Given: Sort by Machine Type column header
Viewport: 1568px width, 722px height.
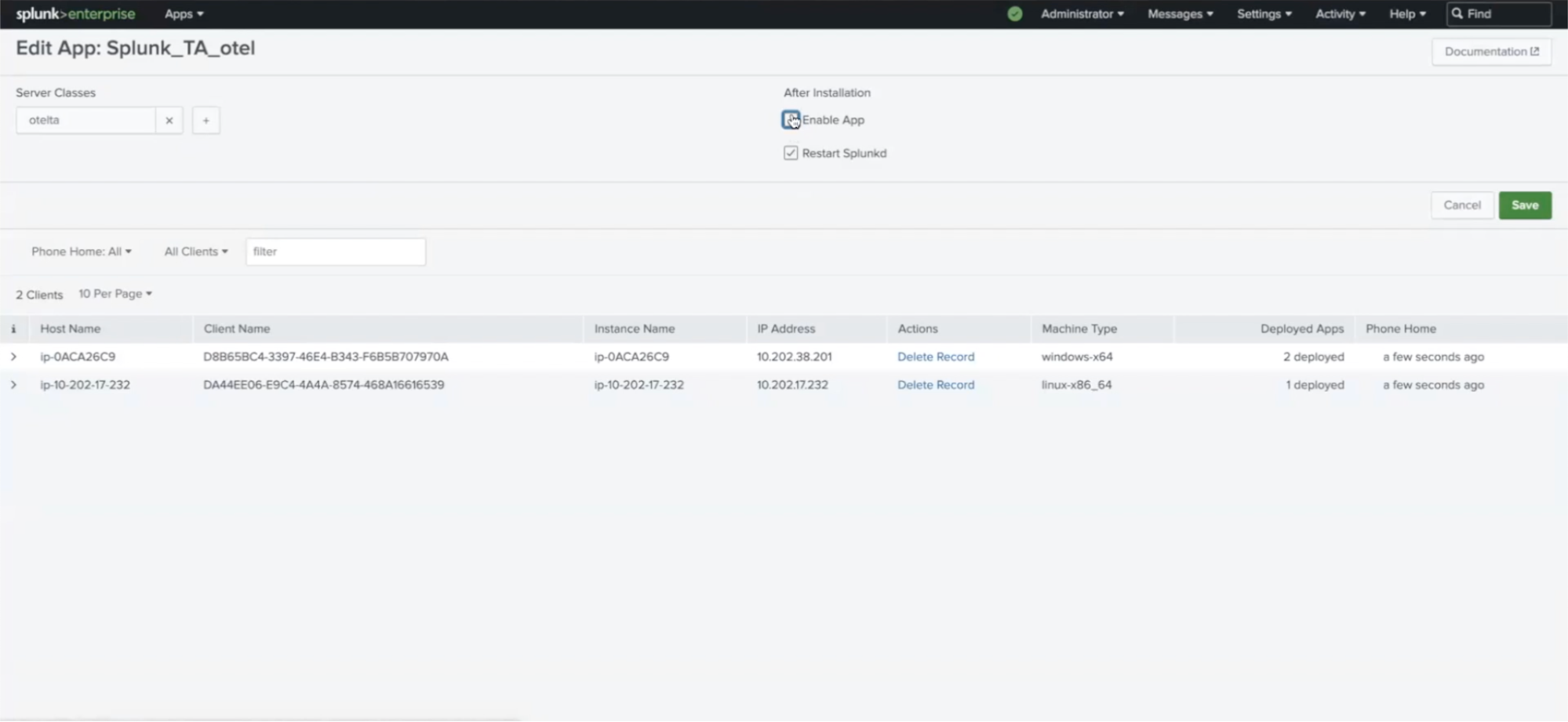Looking at the screenshot, I should point(1079,329).
